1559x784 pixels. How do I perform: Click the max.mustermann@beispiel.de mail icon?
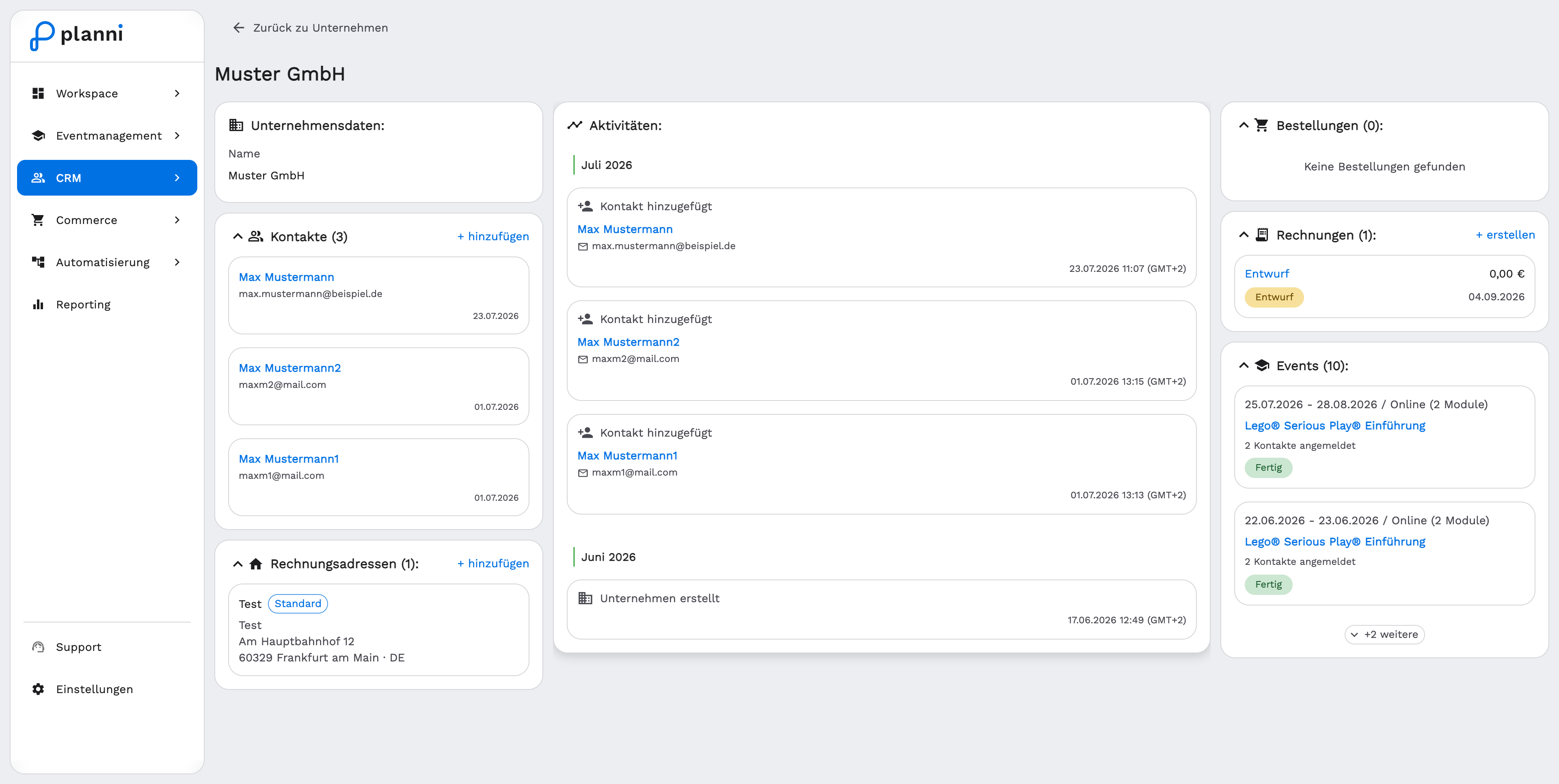pos(583,246)
